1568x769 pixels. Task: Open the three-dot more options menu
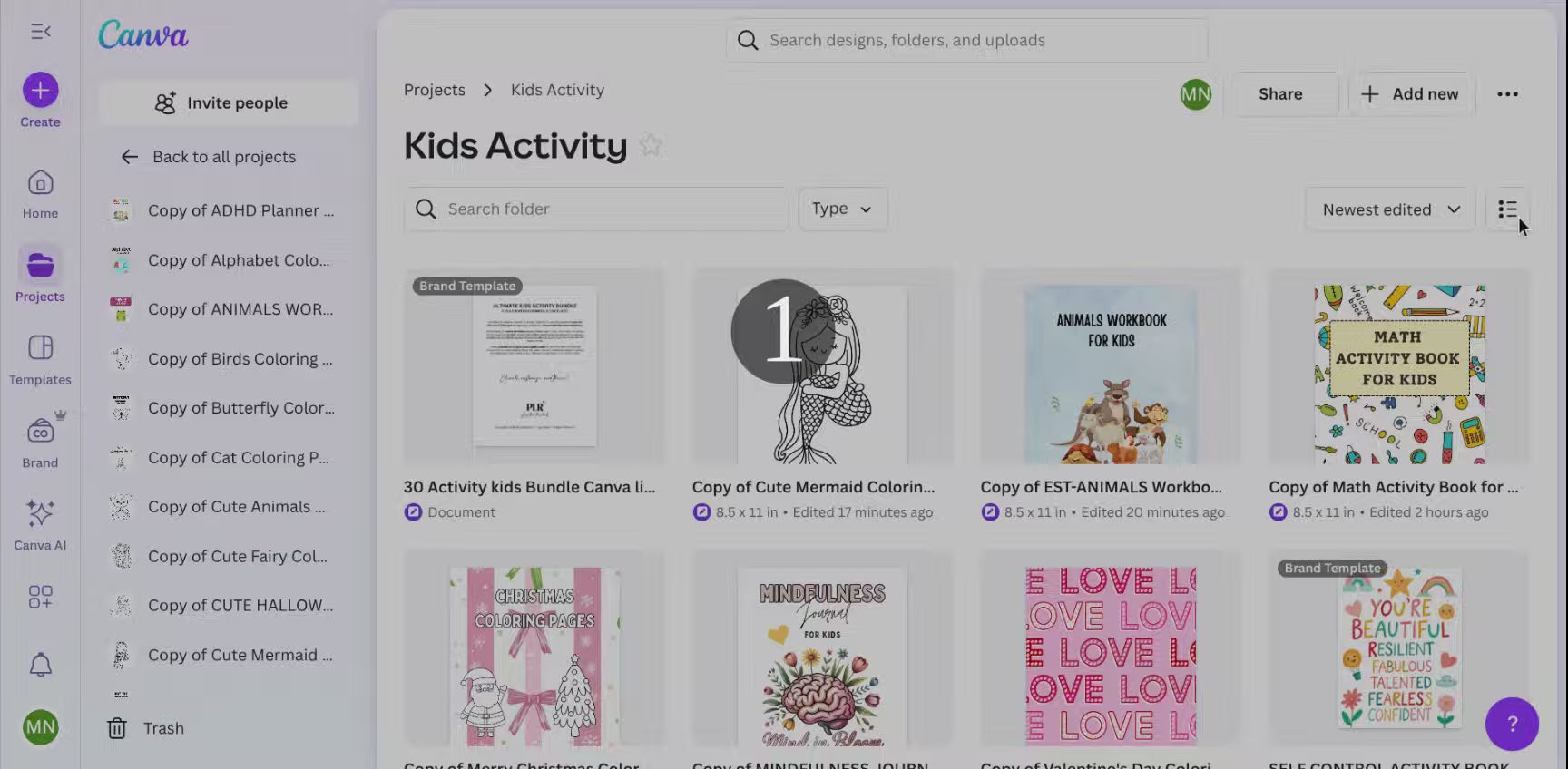click(x=1508, y=94)
